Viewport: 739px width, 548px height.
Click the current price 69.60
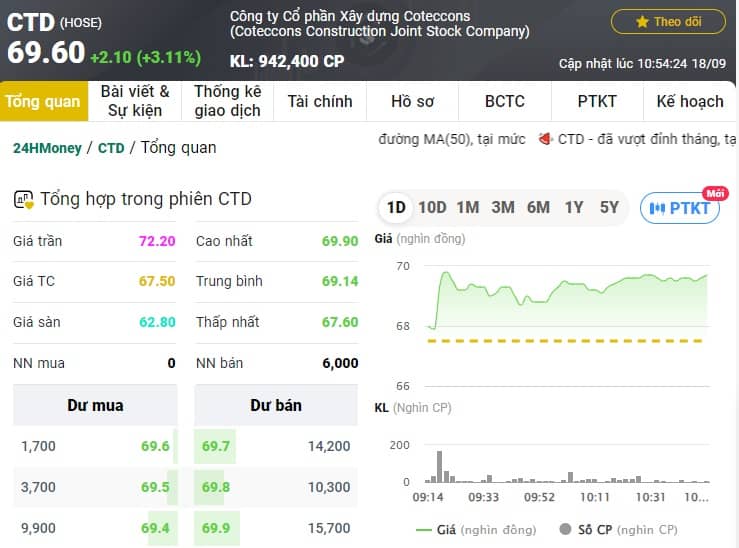(46, 52)
